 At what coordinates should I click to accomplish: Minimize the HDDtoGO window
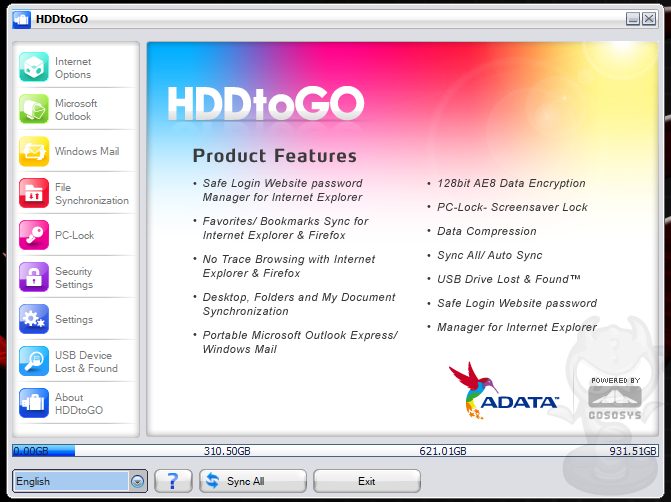[x=632, y=19]
